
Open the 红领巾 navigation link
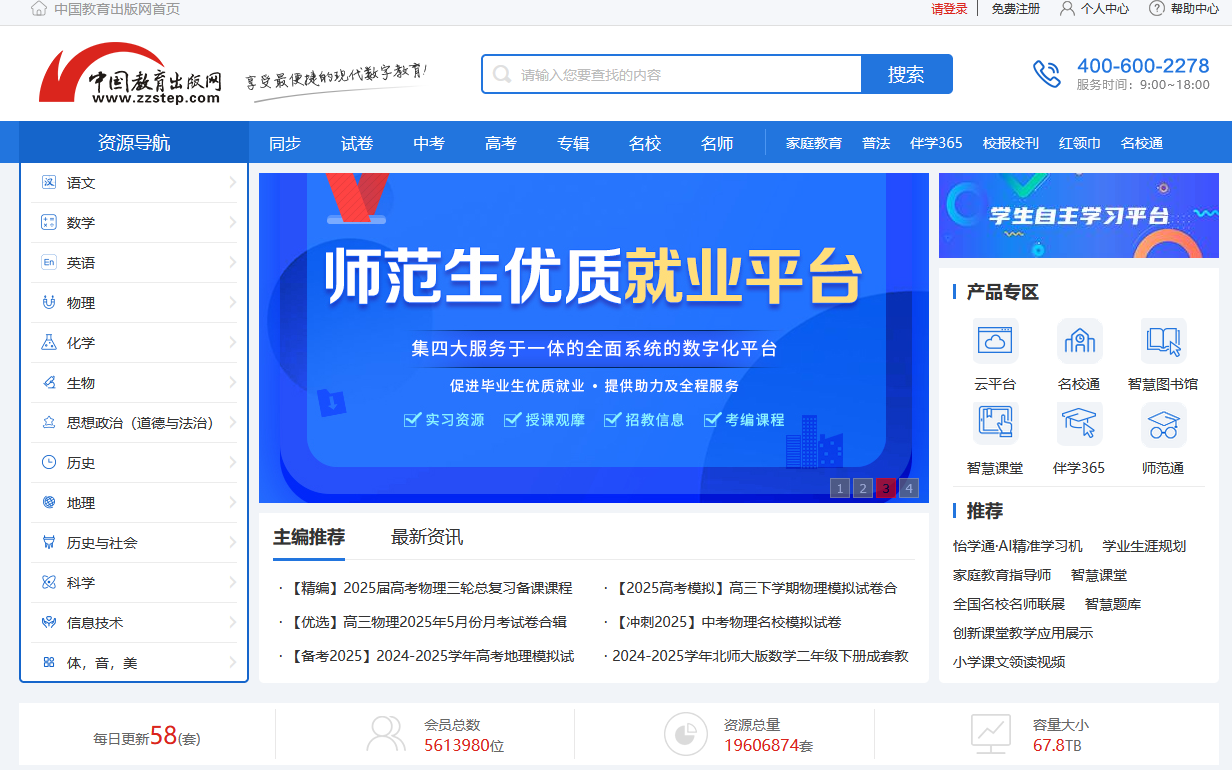point(1080,143)
